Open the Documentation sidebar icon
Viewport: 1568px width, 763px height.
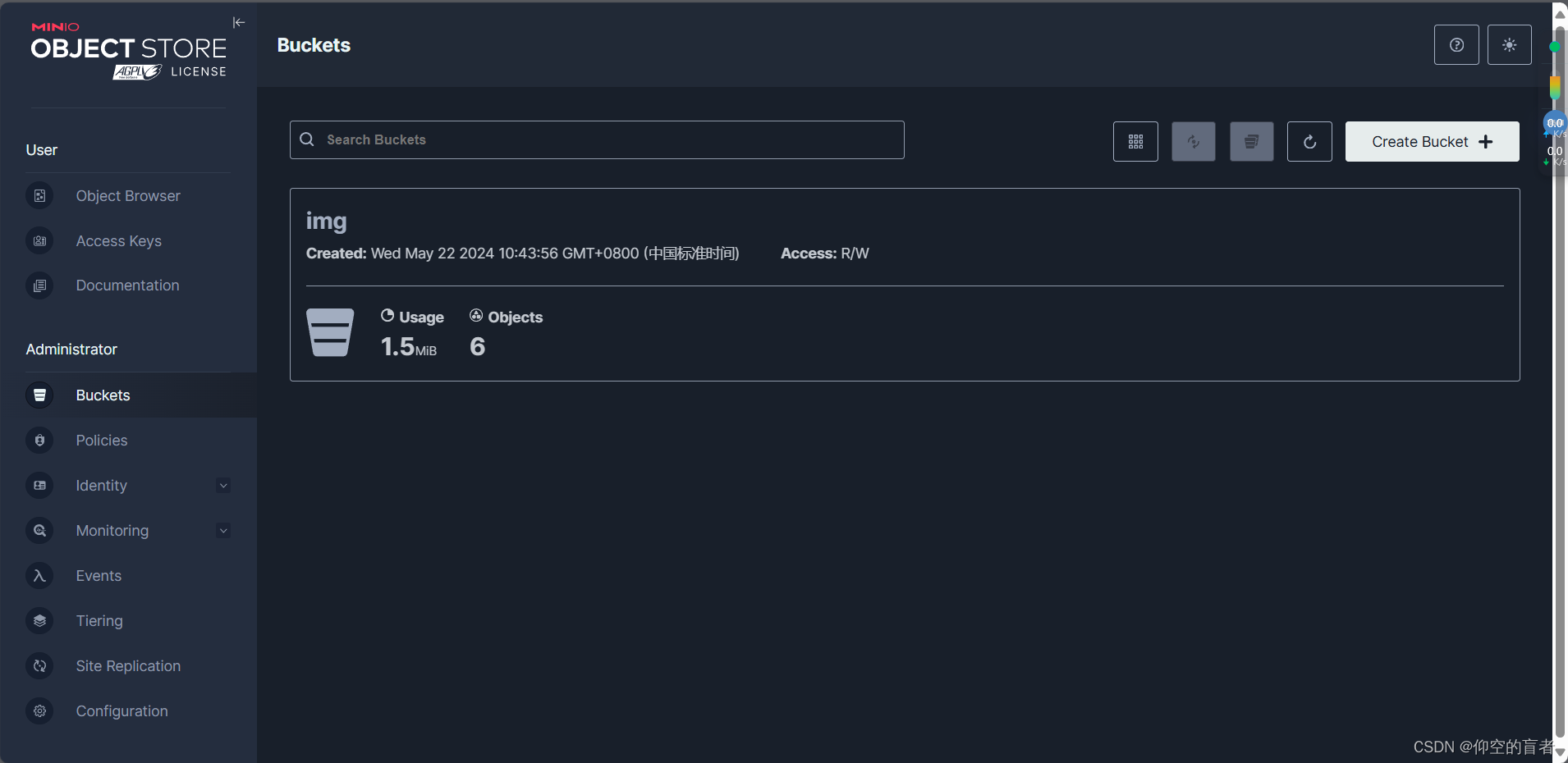[x=39, y=285]
